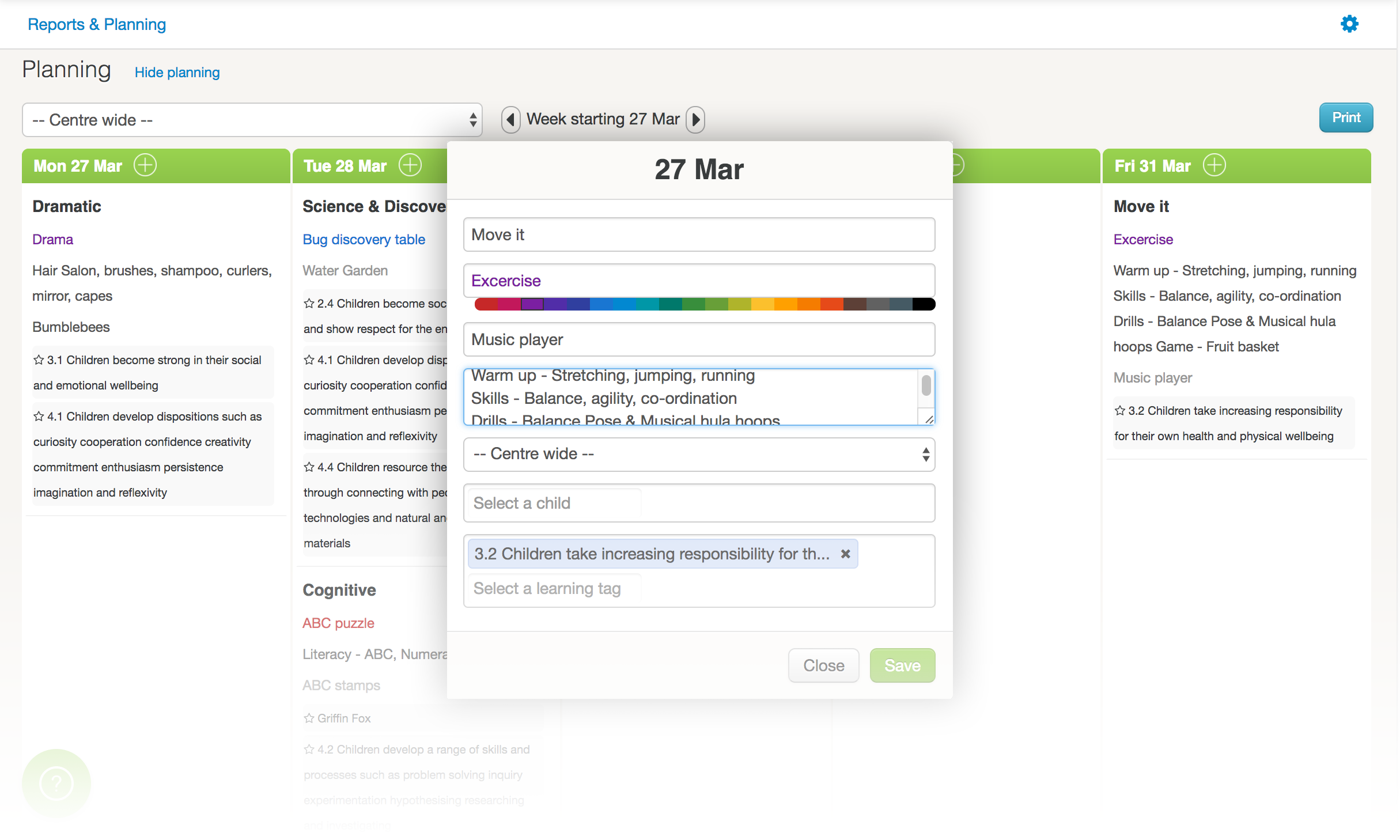
Task: Open the help question mark bubble
Action: click(56, 783)
